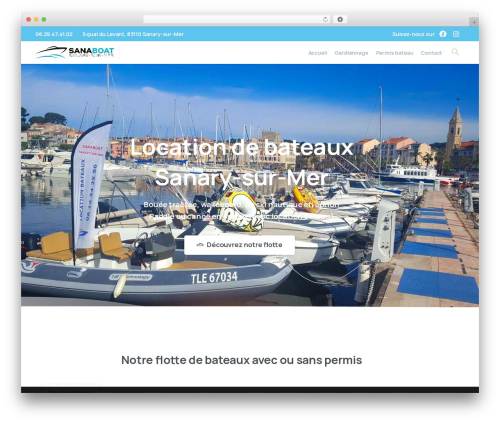Viewport: 500px width, 423px height.
Task: Open the Facebook page icon
Action: (443, 34)
